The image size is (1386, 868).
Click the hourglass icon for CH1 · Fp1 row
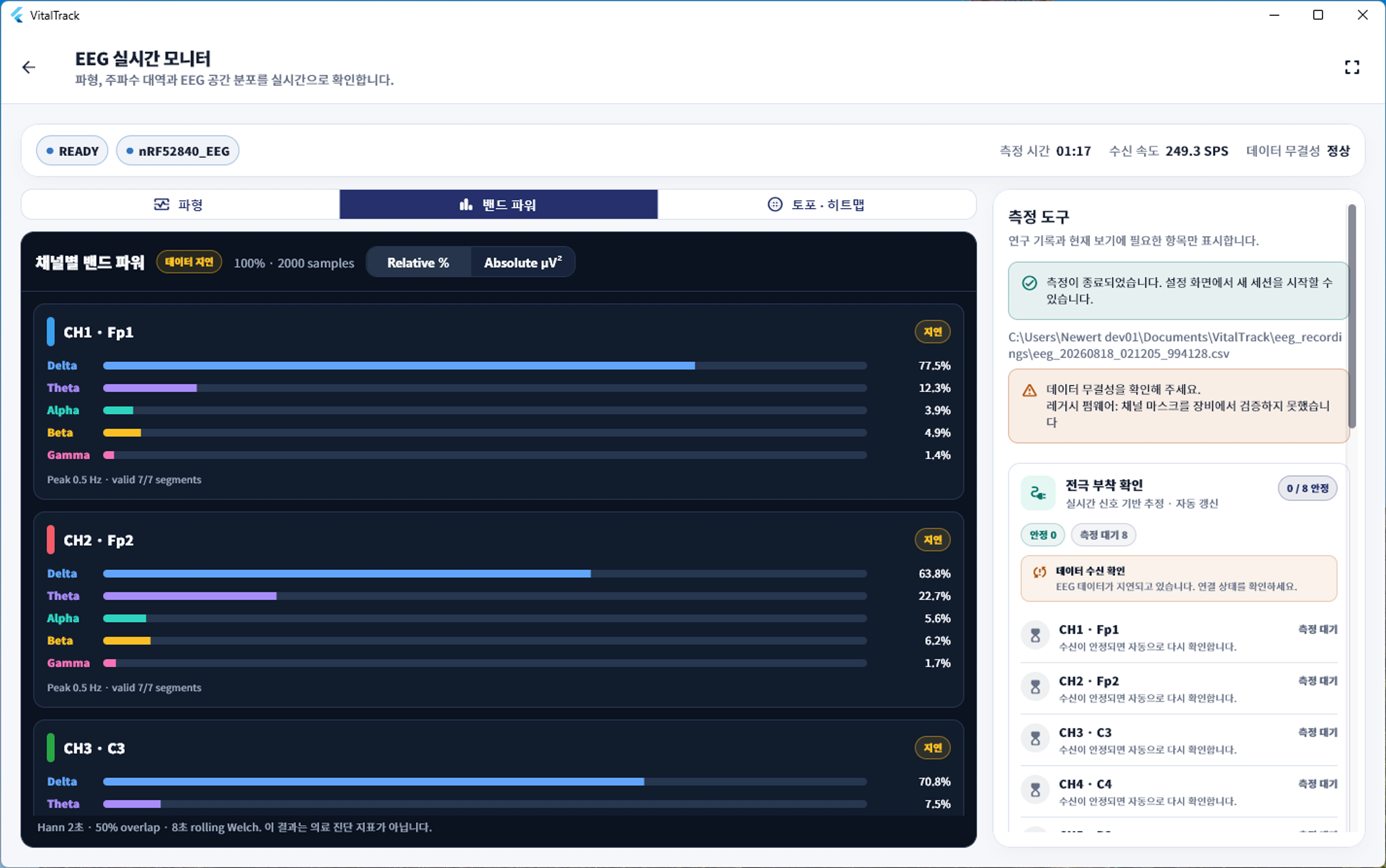(1035, 635)
